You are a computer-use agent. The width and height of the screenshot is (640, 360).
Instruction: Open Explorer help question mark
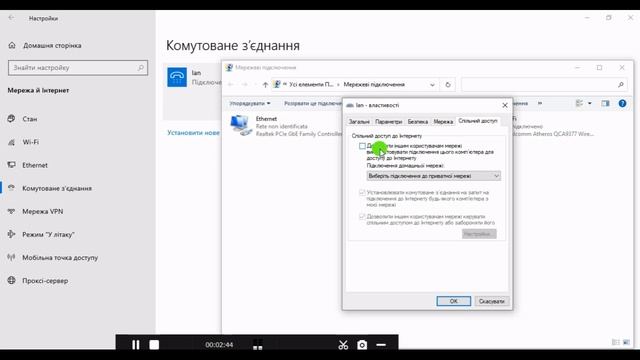[622, 104]
